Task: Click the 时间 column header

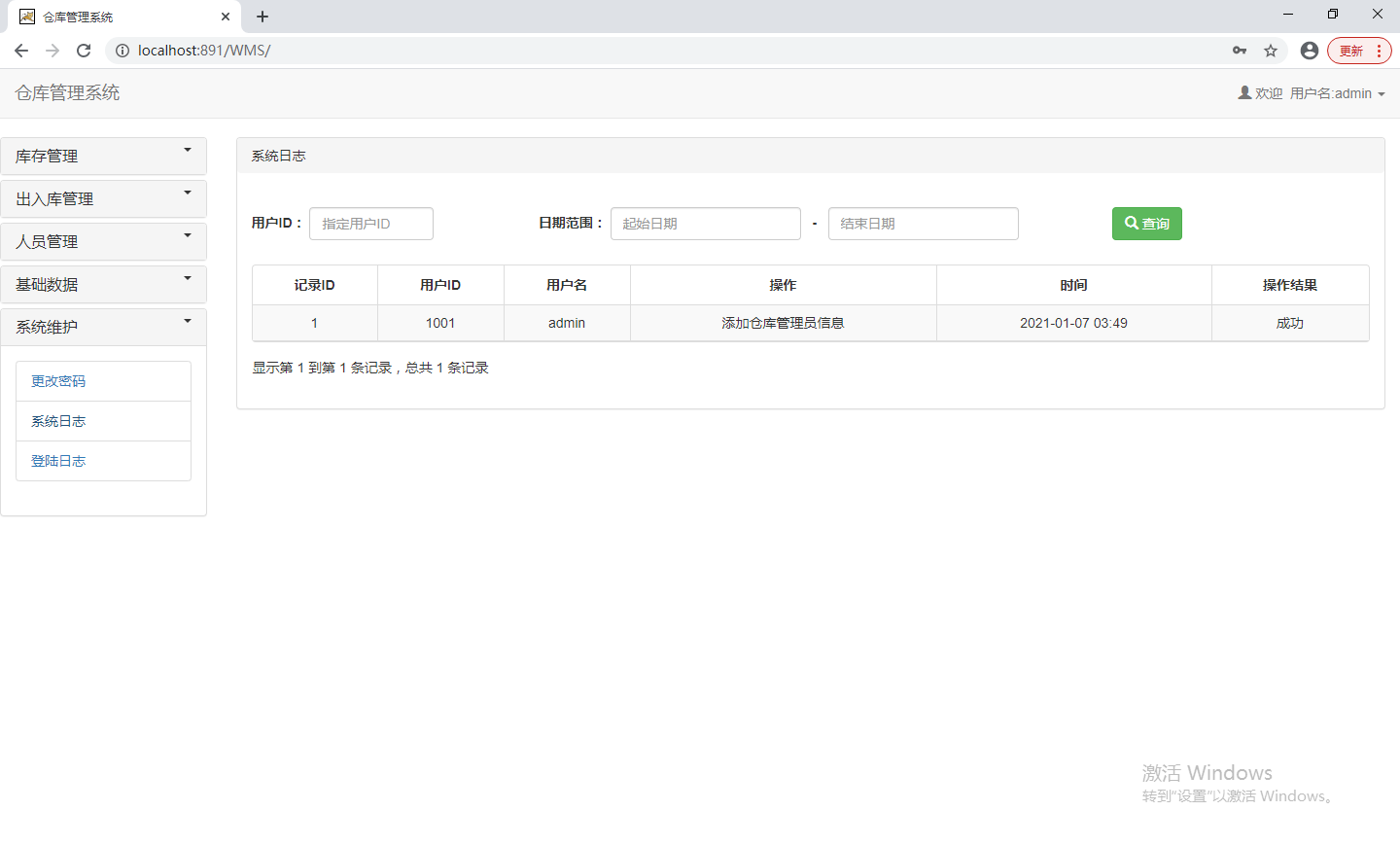Action: (1074, 285)
